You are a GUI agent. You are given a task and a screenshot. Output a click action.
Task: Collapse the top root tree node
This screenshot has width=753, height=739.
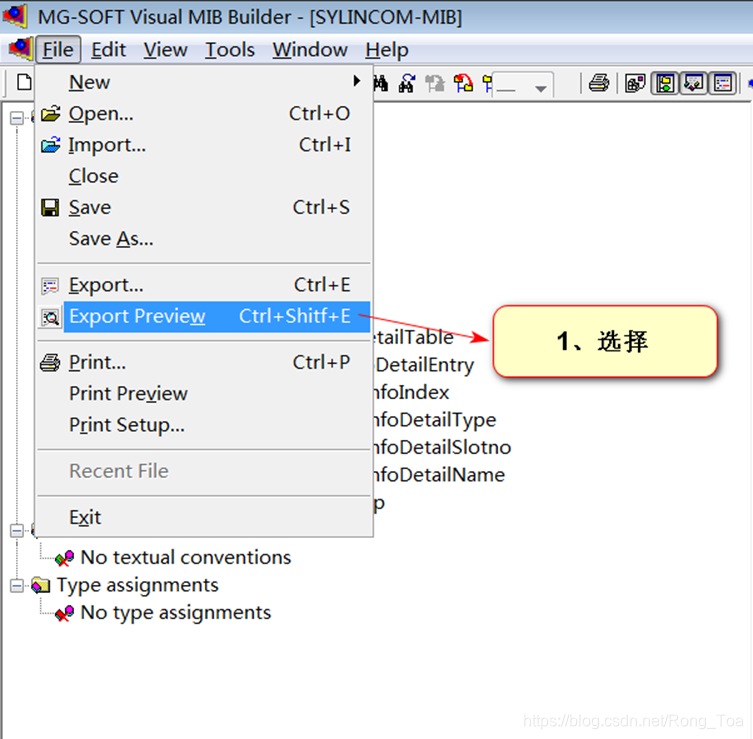(17, 118)
